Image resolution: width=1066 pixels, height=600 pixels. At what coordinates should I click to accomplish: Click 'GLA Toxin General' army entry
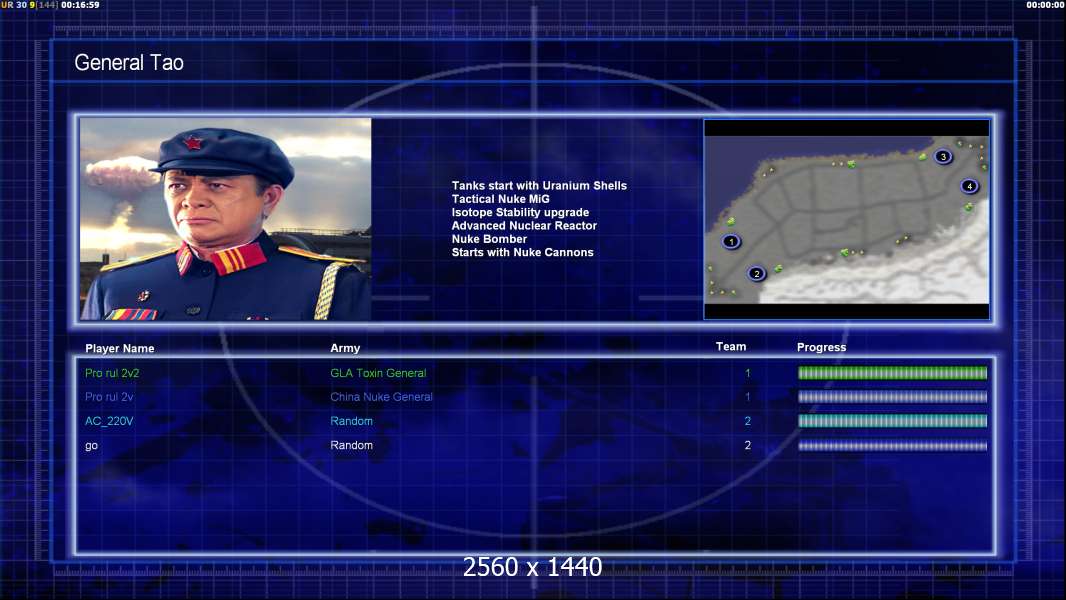[378, 373]
